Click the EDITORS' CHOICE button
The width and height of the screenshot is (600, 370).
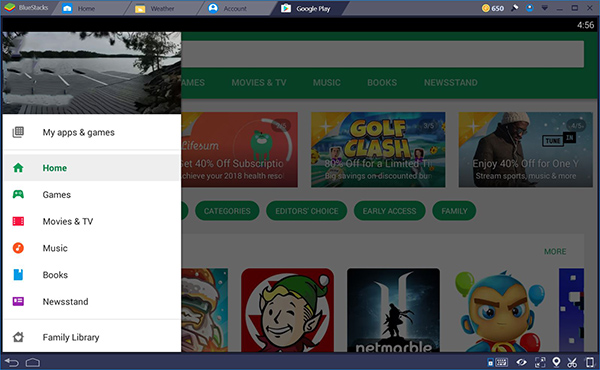307,211
